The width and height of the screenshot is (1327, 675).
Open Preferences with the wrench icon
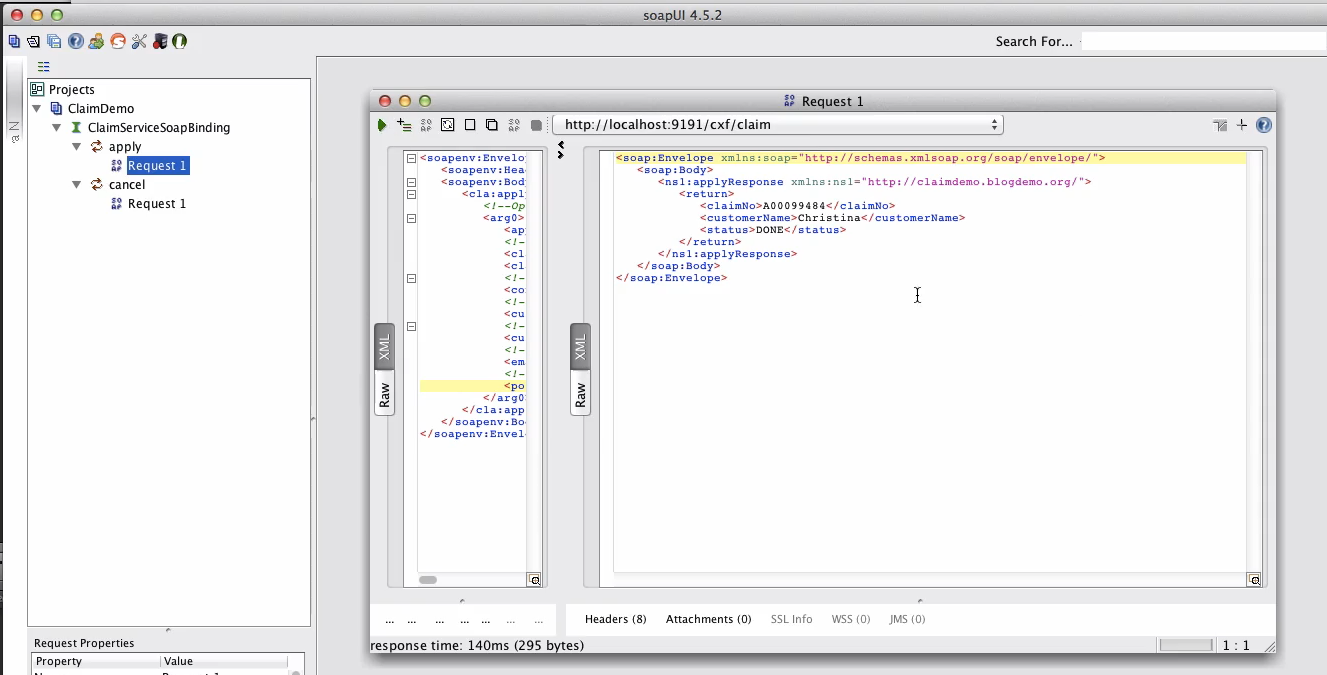(138, 41)
